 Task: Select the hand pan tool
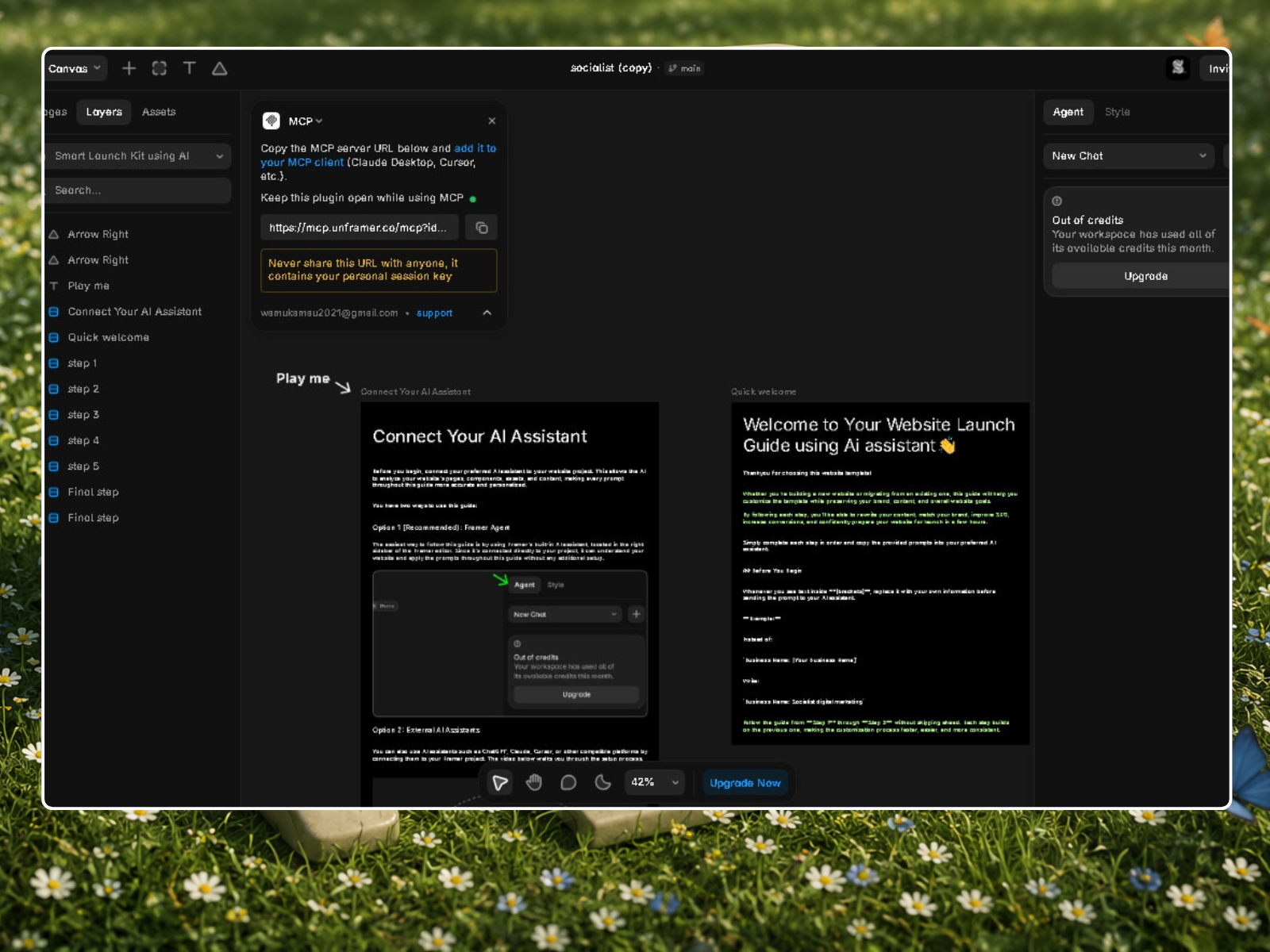[x=534, y=783]
